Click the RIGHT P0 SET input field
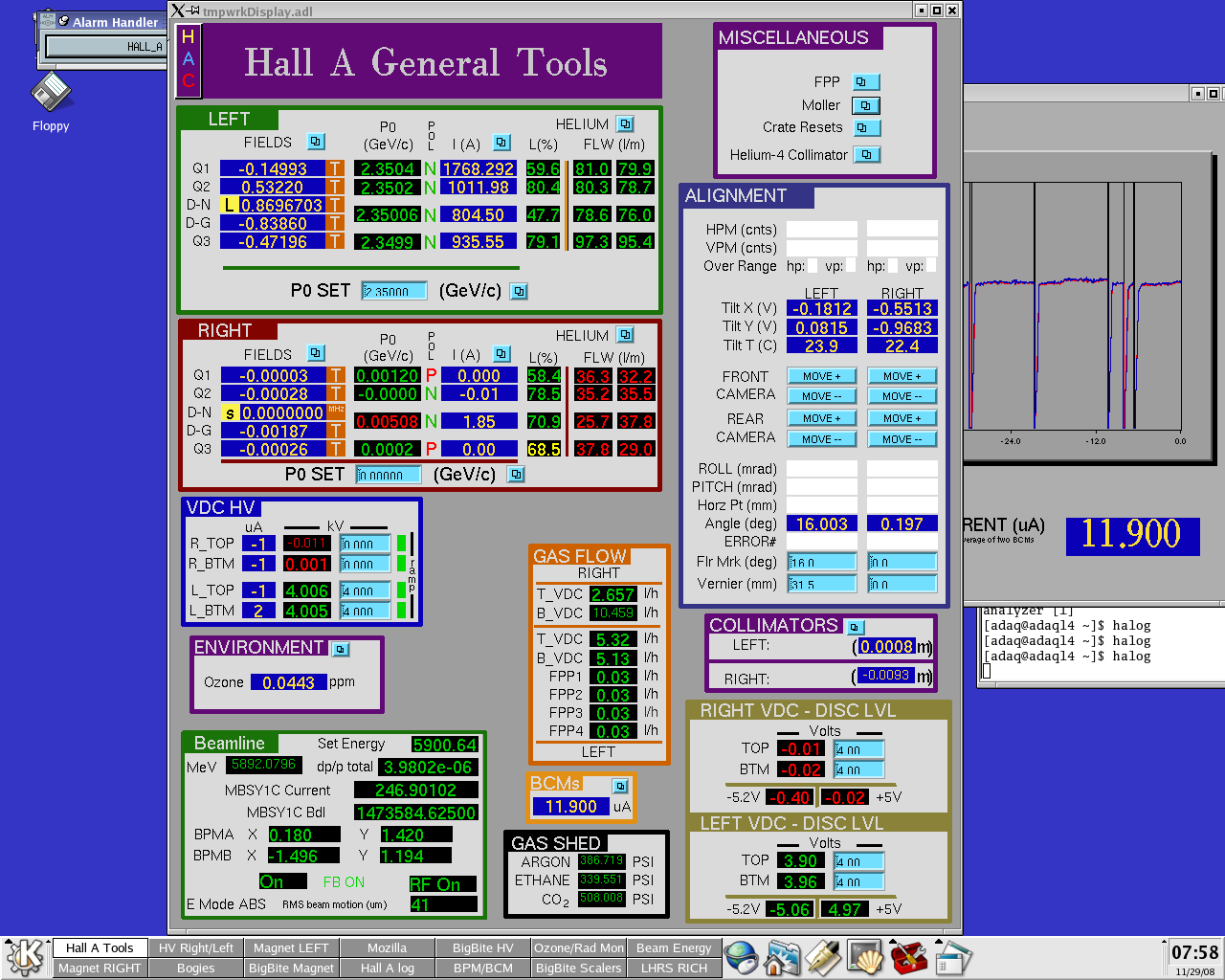The image size is (1225, 980). tap(389, 475)
